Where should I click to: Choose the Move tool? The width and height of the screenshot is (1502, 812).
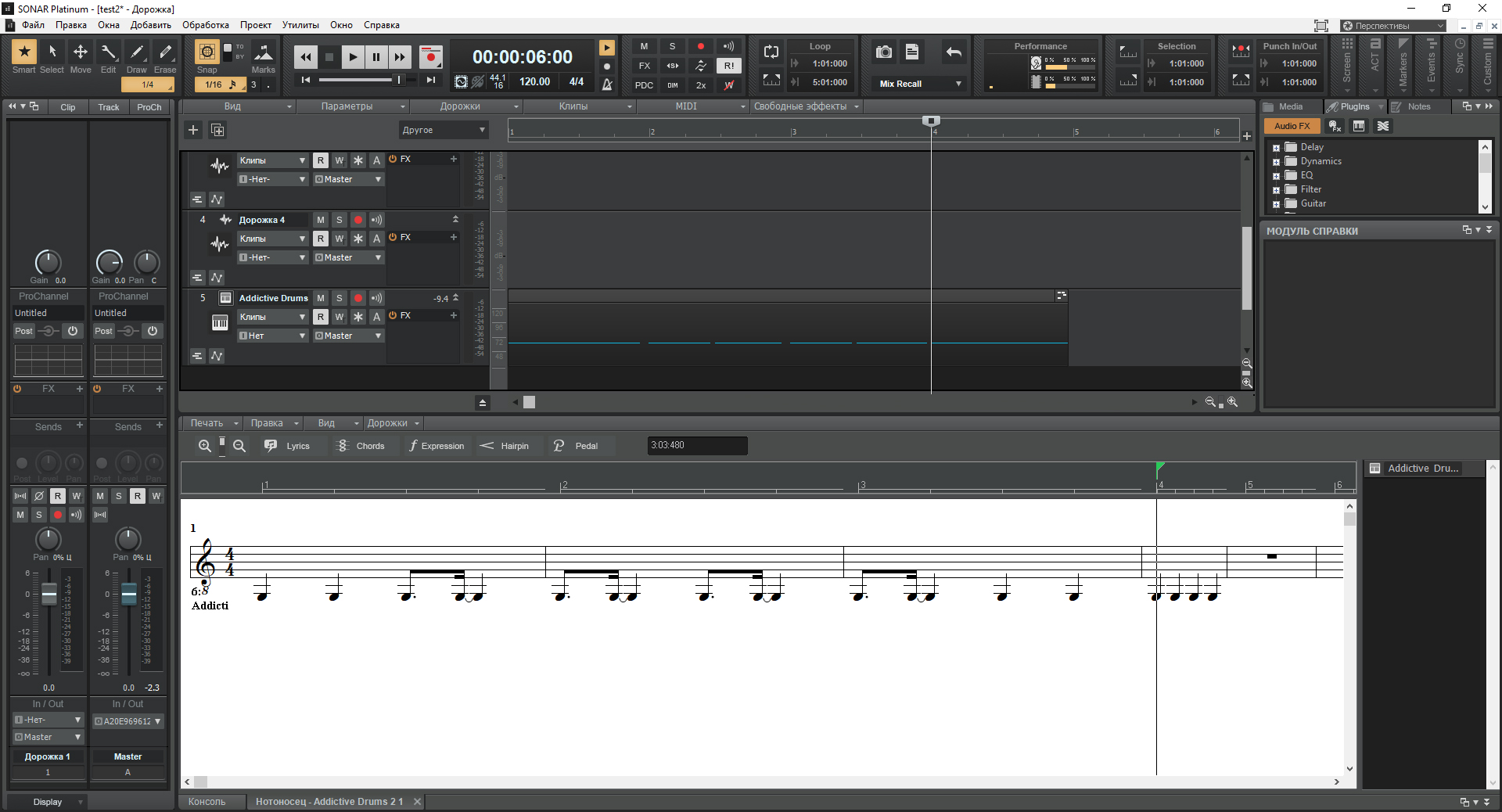click(81, 52)
